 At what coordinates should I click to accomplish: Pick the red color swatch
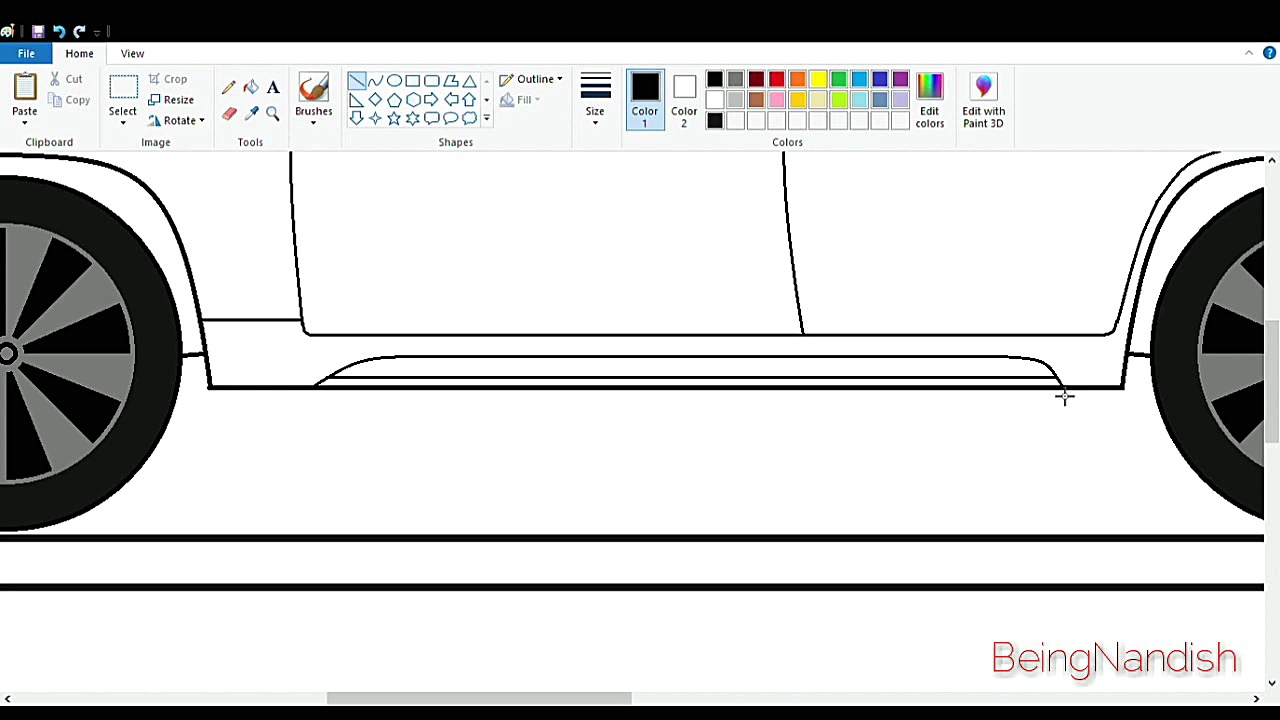pyautogui.click(x=777, y=80)
